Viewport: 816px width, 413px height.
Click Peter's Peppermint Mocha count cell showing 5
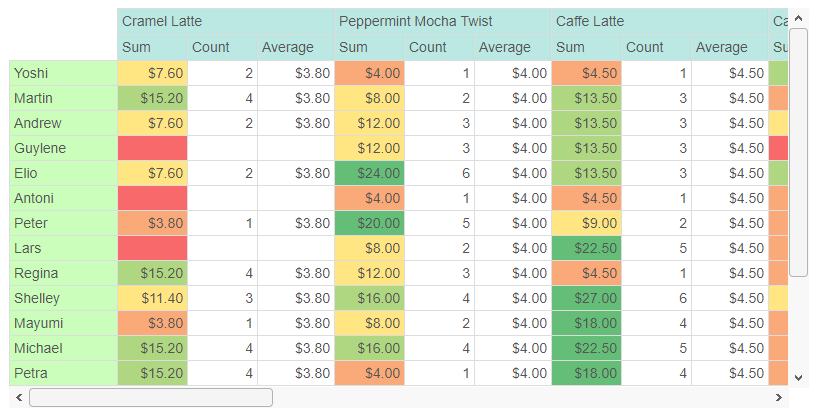point(439,223)
